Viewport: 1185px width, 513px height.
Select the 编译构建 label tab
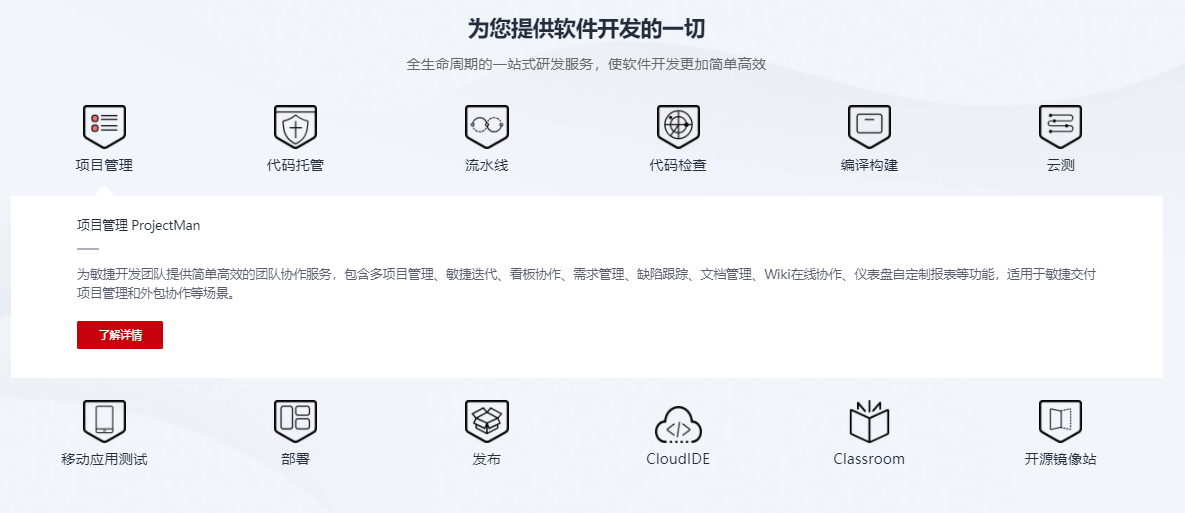pos(869,165)
